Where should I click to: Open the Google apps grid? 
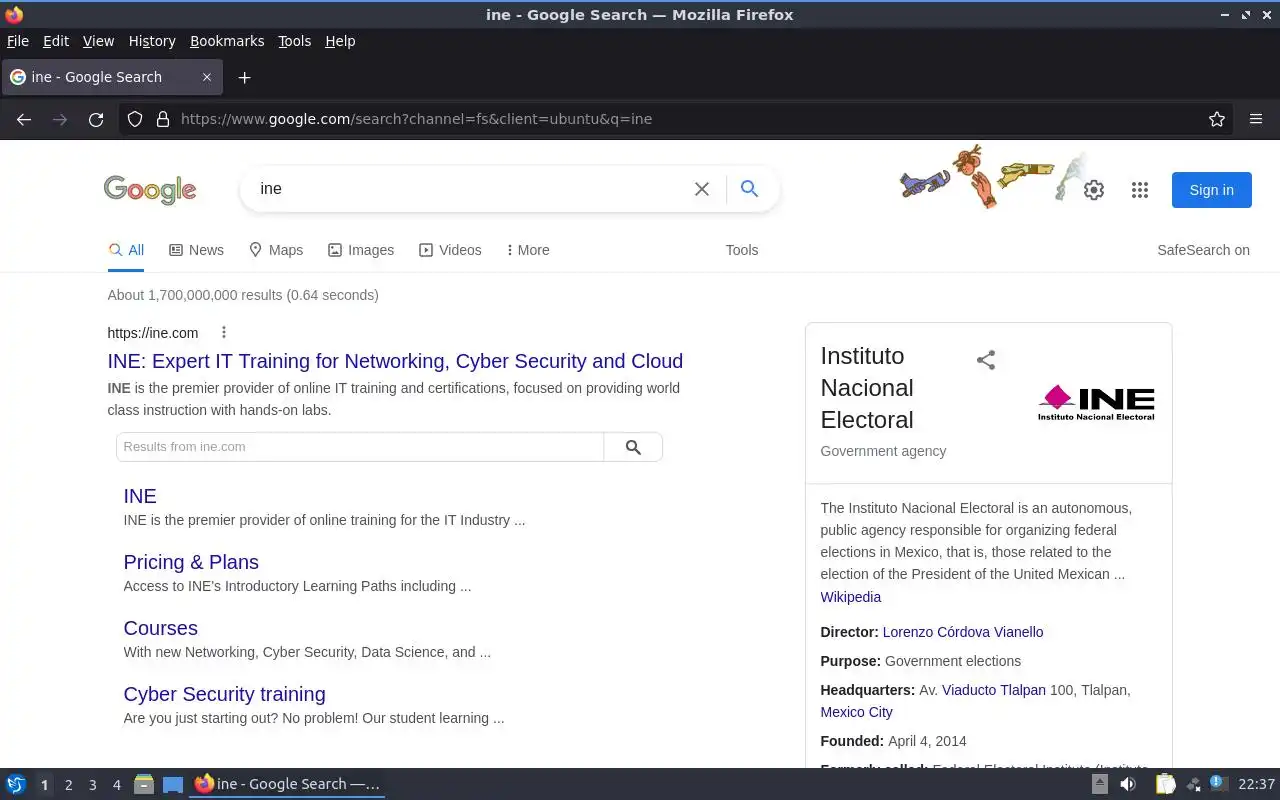1140,190
